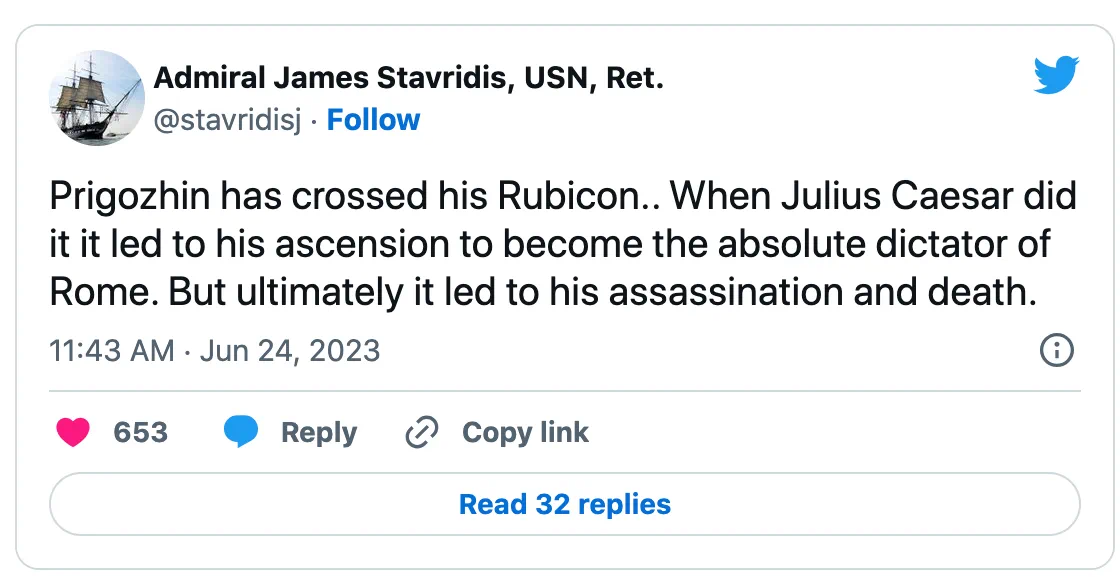Click the blue reply speech bubble icon

pos(241,433)
